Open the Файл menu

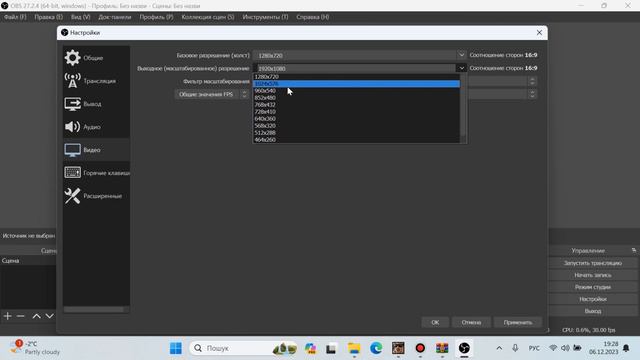(x=15, y=17)
